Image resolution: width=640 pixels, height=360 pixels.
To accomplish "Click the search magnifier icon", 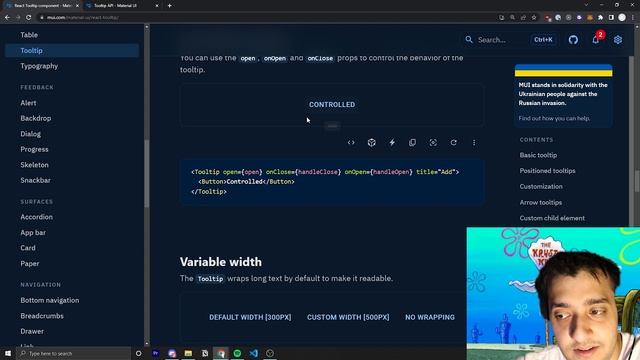I will 469,40.
